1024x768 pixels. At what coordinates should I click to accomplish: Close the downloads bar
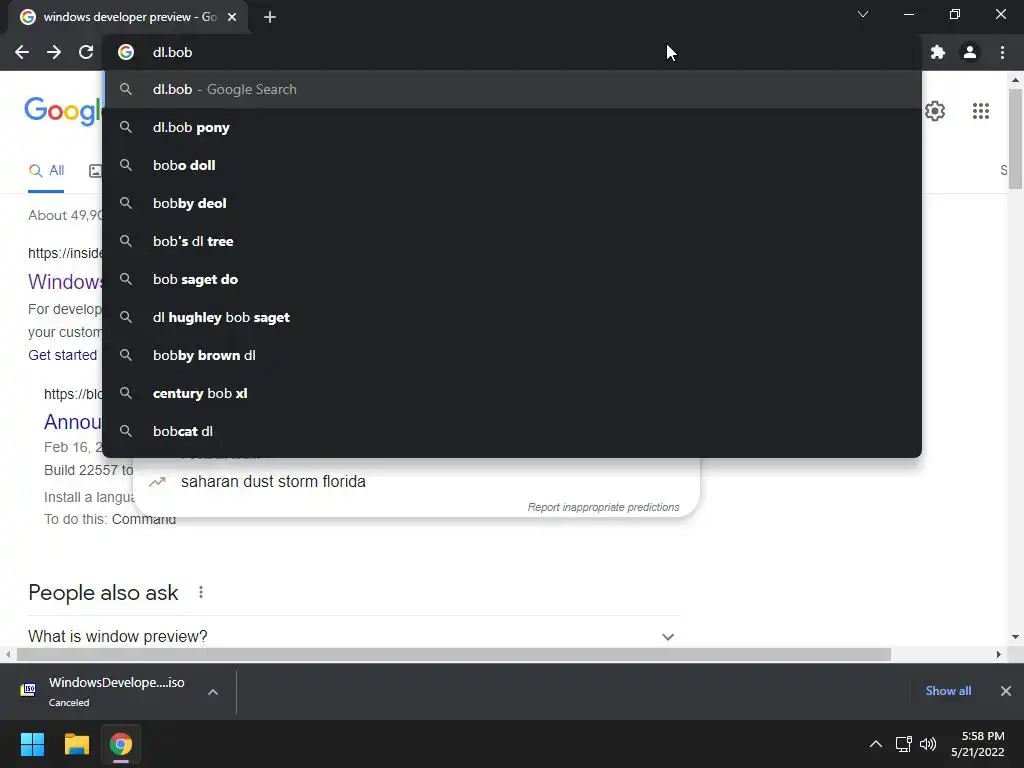[x=1006, y=691]
